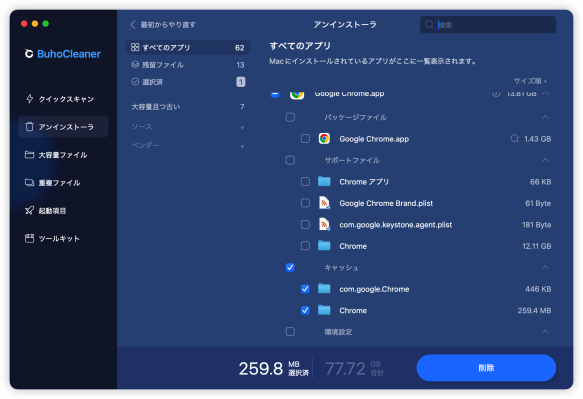This screenshot has height=399, width=583.
Task: Focus the 検索 search field
Action: (x=488, y=25)
